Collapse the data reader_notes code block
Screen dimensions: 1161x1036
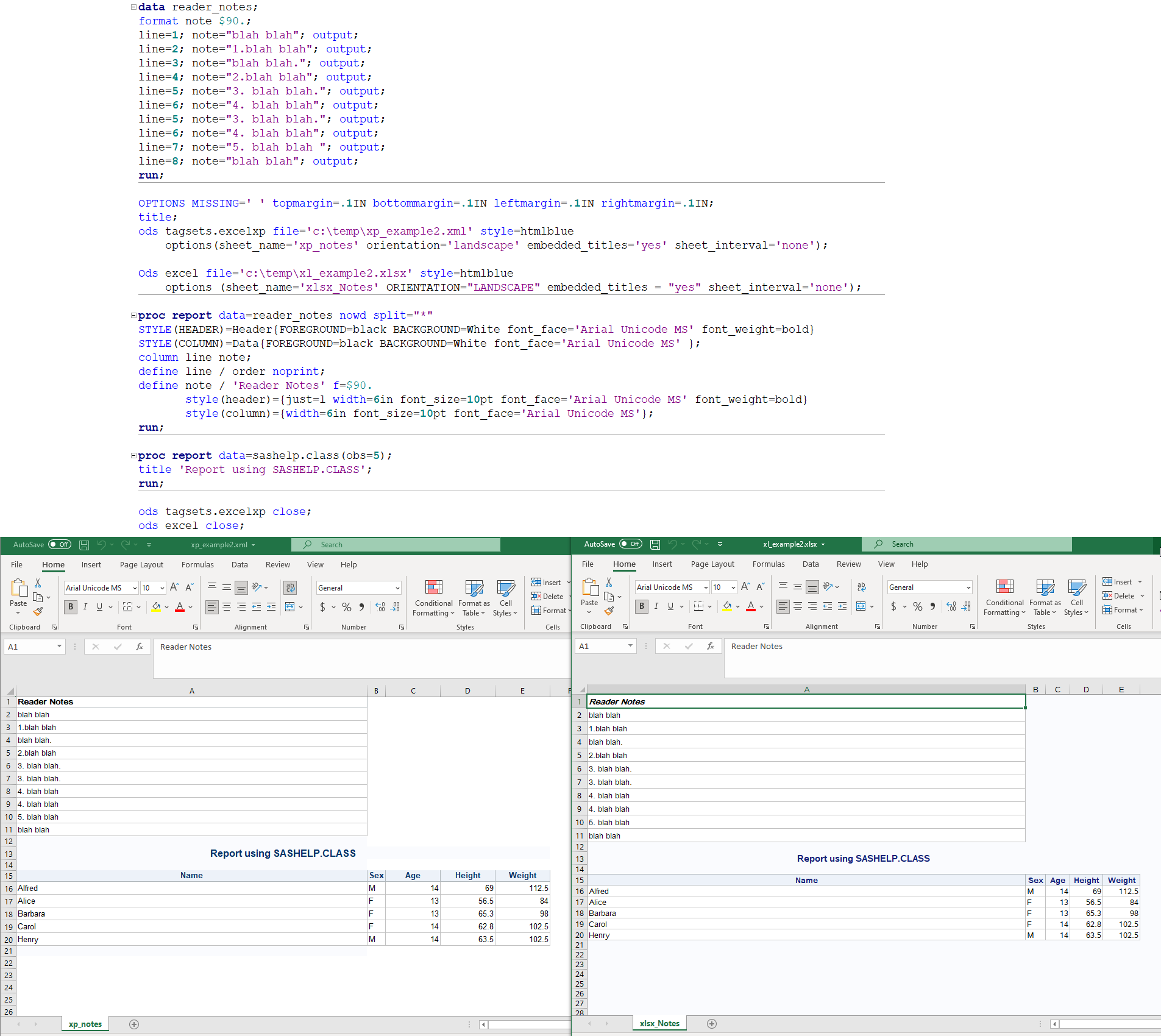click(x=133, y=7)
